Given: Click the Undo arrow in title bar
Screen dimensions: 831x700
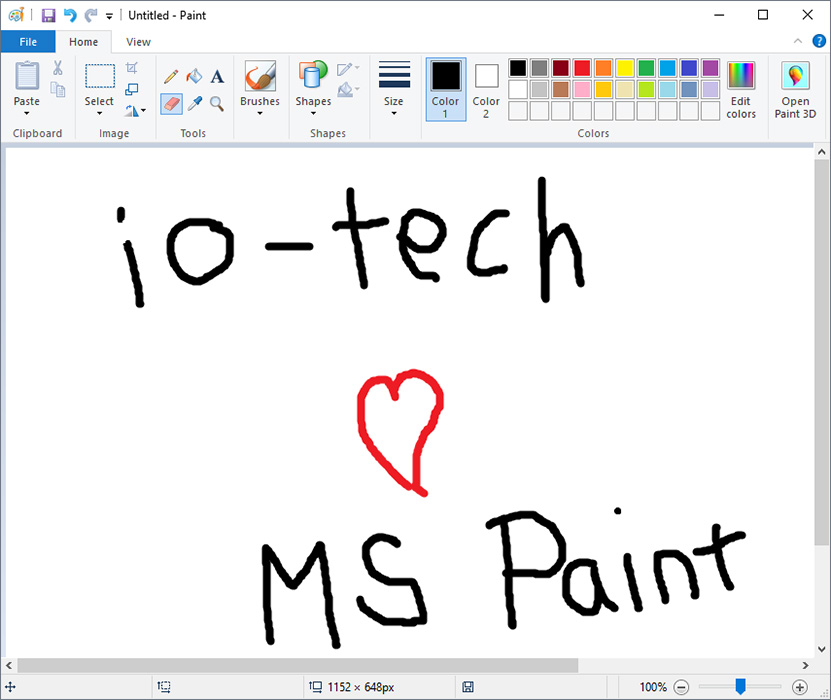Looking at the screenshot, I should [70, 15].
